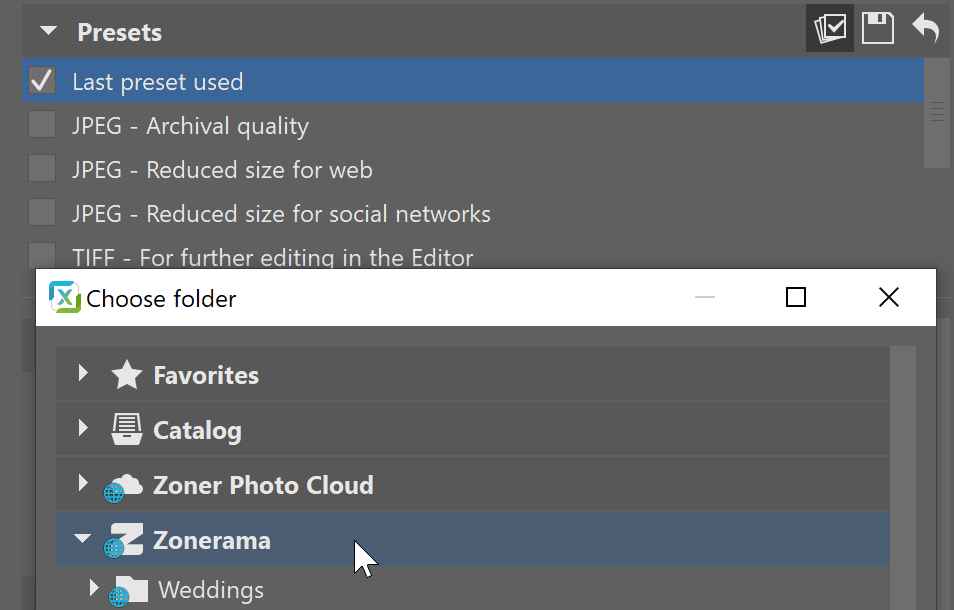Expand the Catalog tree node
Image resolution: width=954 pixels, height=610 pixels.
point(83,428)
